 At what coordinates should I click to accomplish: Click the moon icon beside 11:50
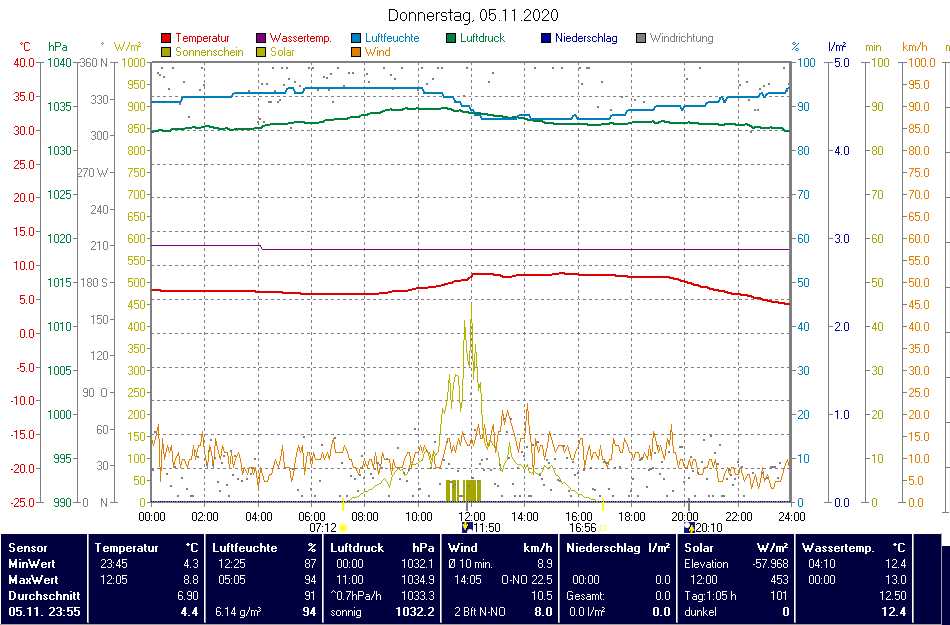pyautogui.click(x=467, y=527)
